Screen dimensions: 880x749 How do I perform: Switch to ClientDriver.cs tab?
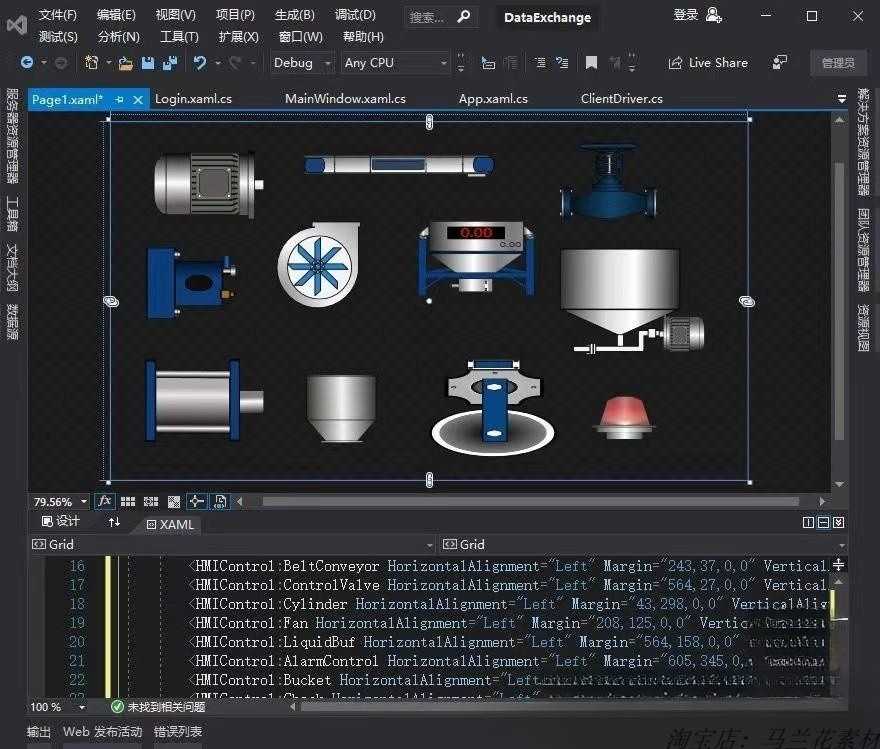[621, 99]
